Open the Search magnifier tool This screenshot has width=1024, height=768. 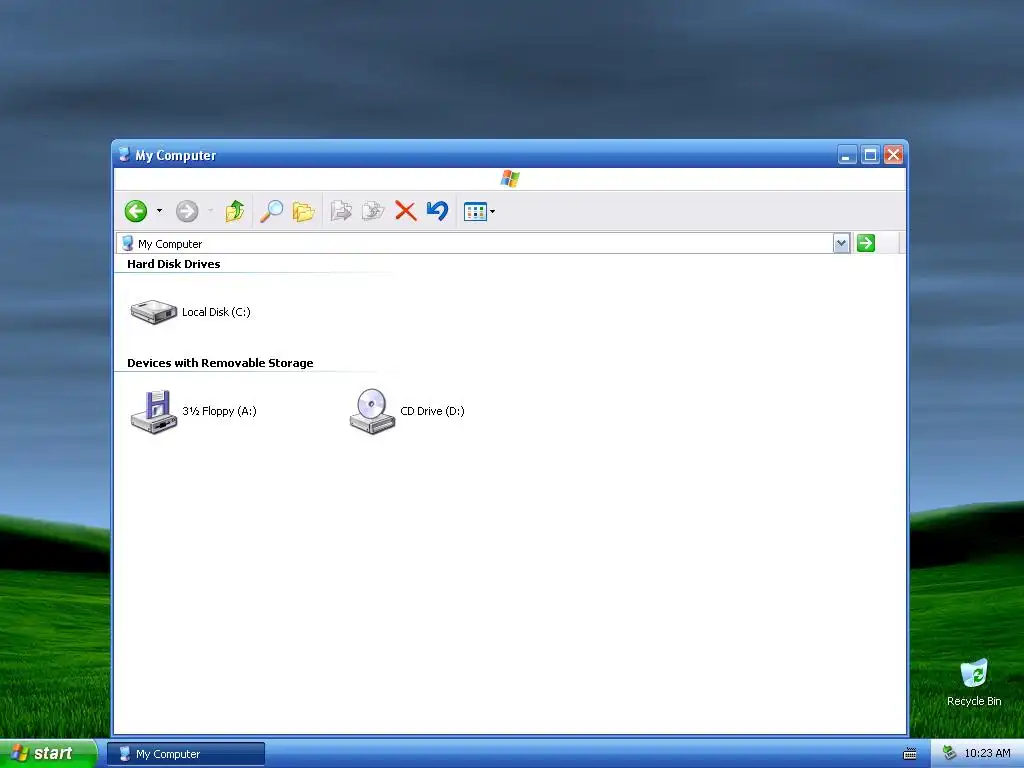[x=271, y=211]
